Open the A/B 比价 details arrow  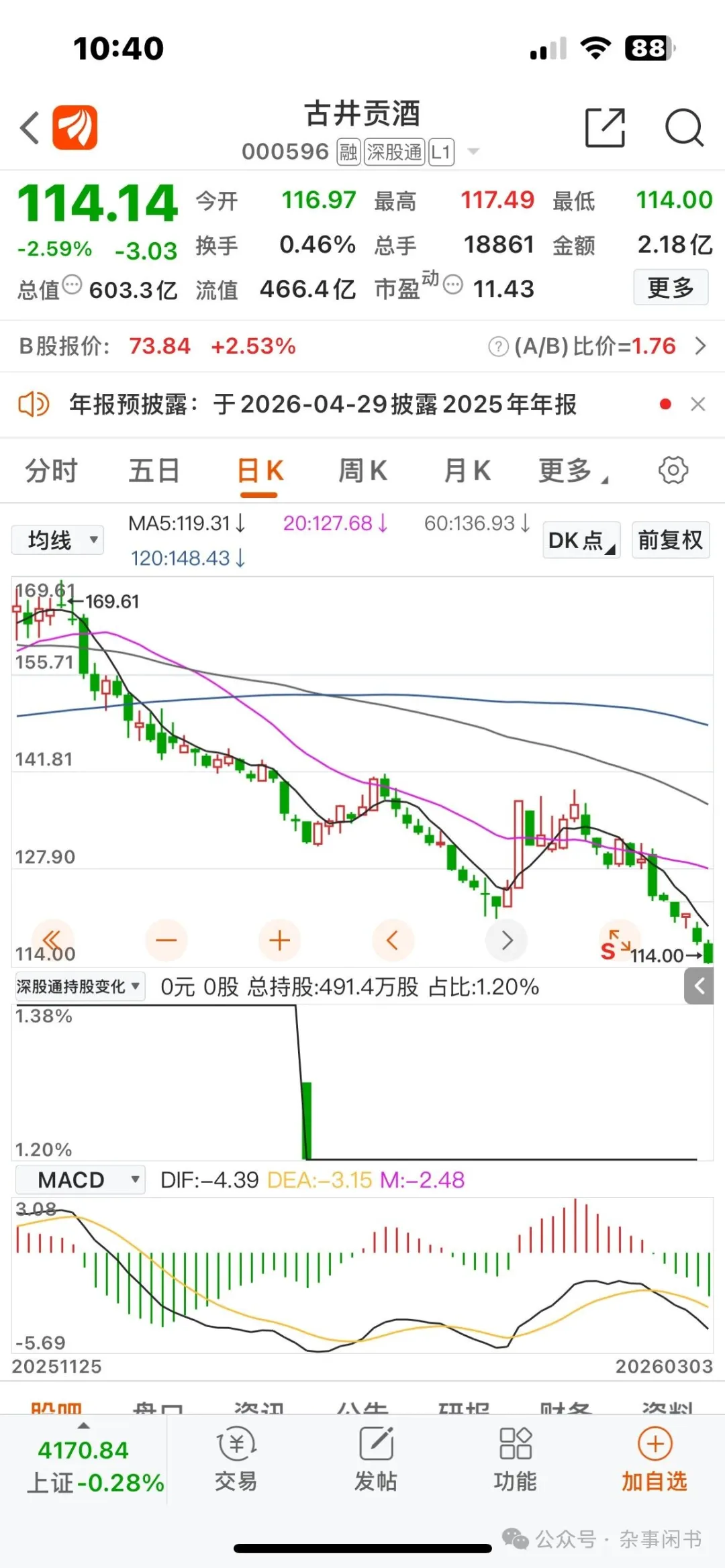tap(700, 346)
